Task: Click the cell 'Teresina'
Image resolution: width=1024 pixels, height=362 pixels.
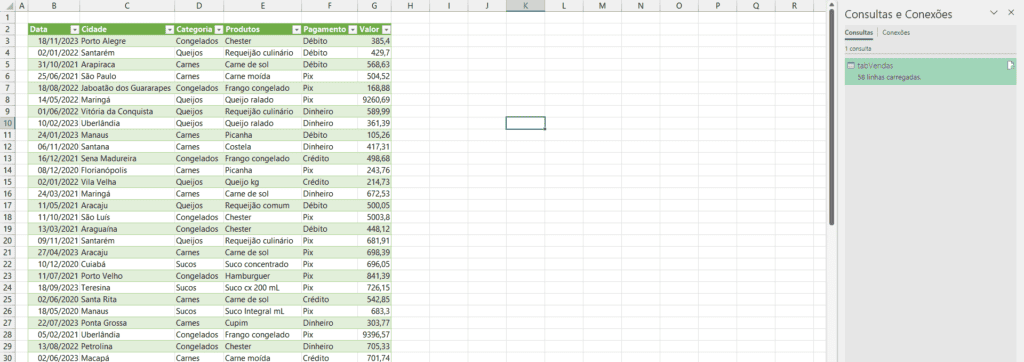Action: pos(127,288)
